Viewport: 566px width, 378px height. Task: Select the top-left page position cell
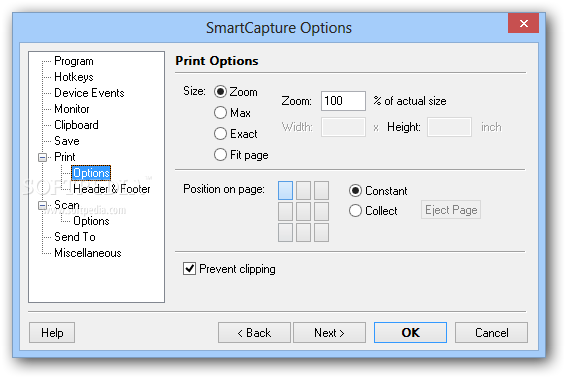tap(285, 190)
